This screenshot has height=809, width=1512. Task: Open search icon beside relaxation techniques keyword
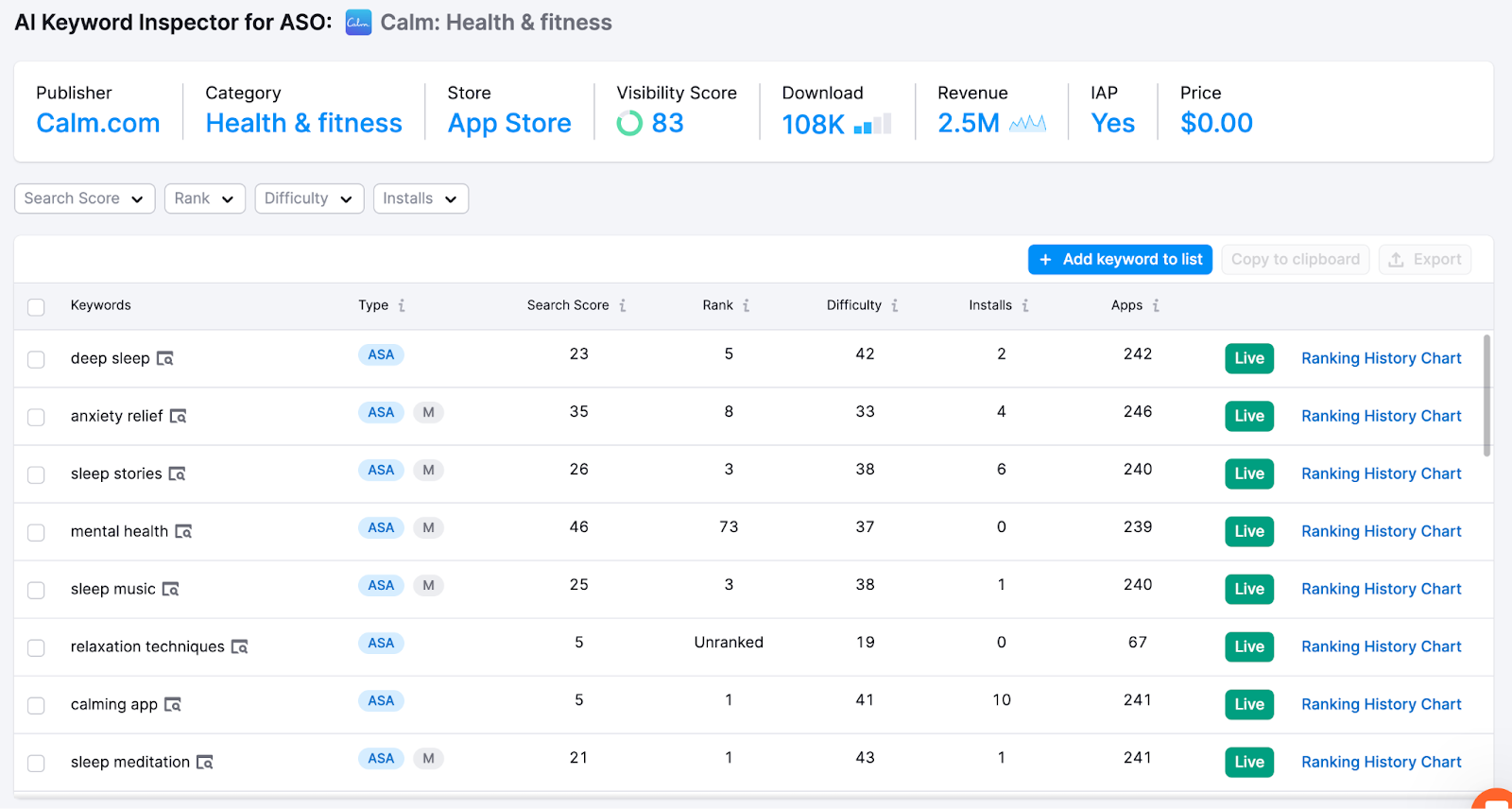point(240,646)
